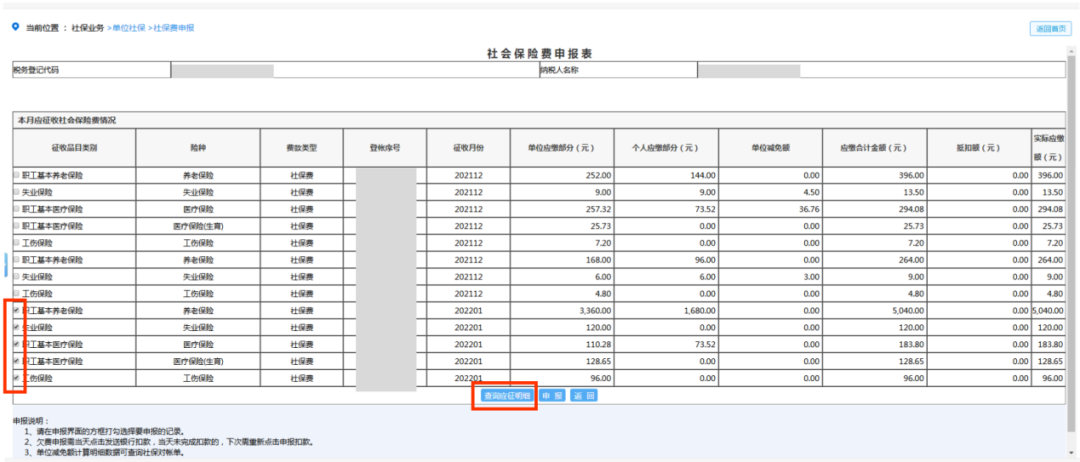Check the 202112 医疗保险(生育) row totaling 25.73
Screen dimensions: 1080x462
point(17,226)
